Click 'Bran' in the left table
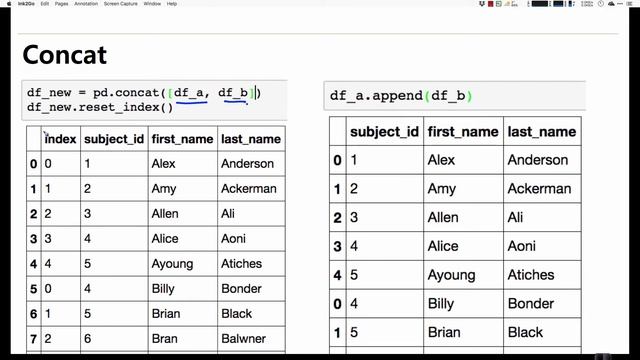This screenshot has width=640, height=360. pyautogui.click(x=164, y=338)
